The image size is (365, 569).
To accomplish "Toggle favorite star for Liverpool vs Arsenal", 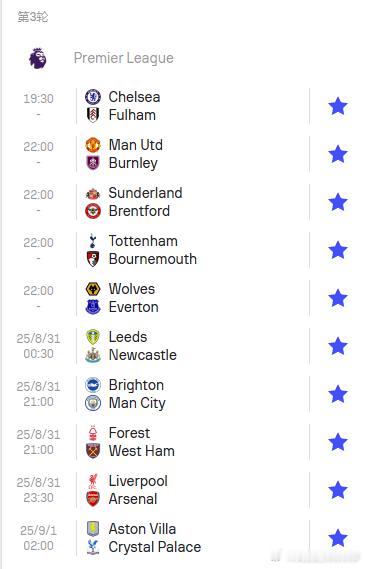I will pos(338,490).
